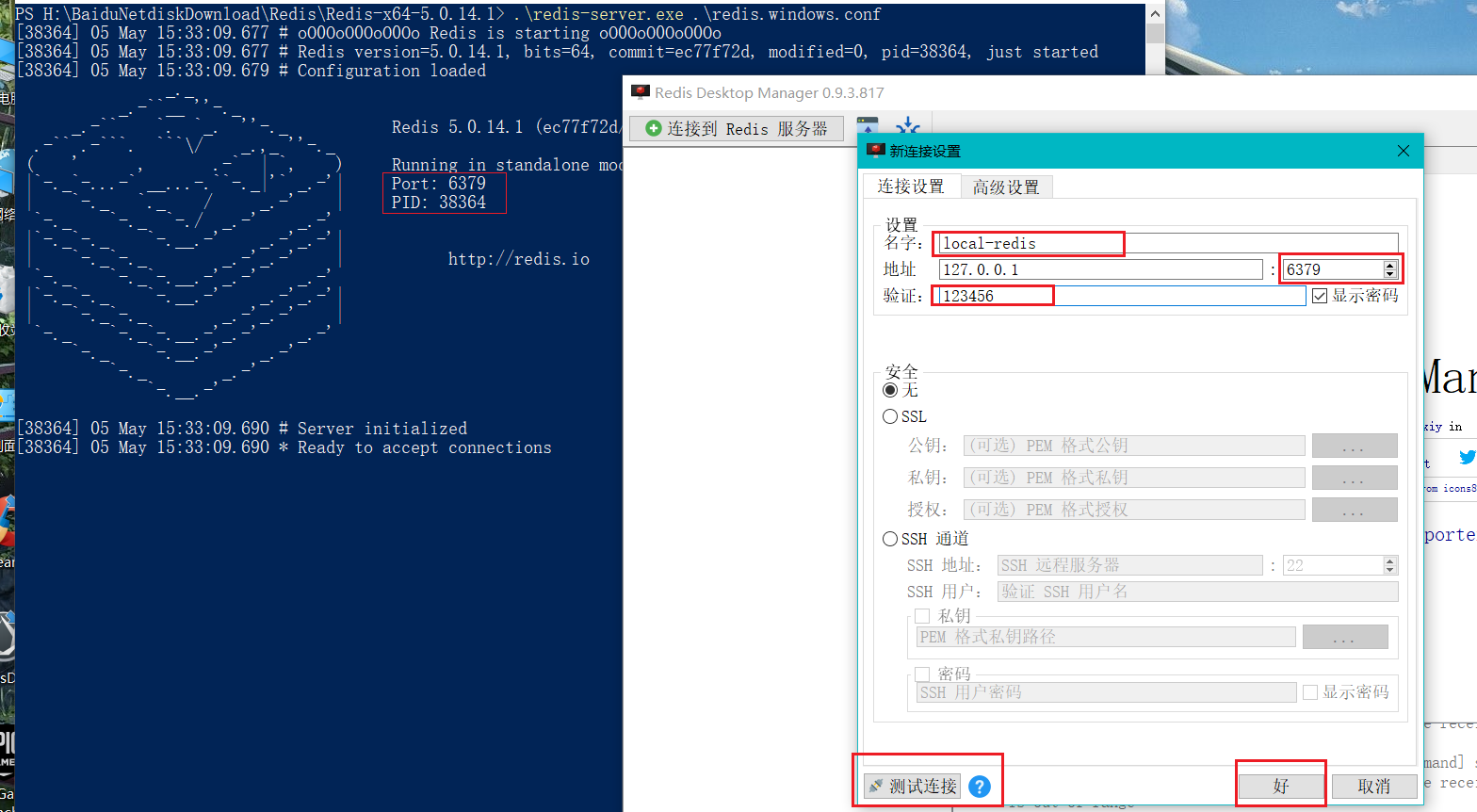The height and width of the screenshot is (812, 1477).
Task: Click the Twitter bird icon behind the dialog
Action: [x=1468, y=457]
